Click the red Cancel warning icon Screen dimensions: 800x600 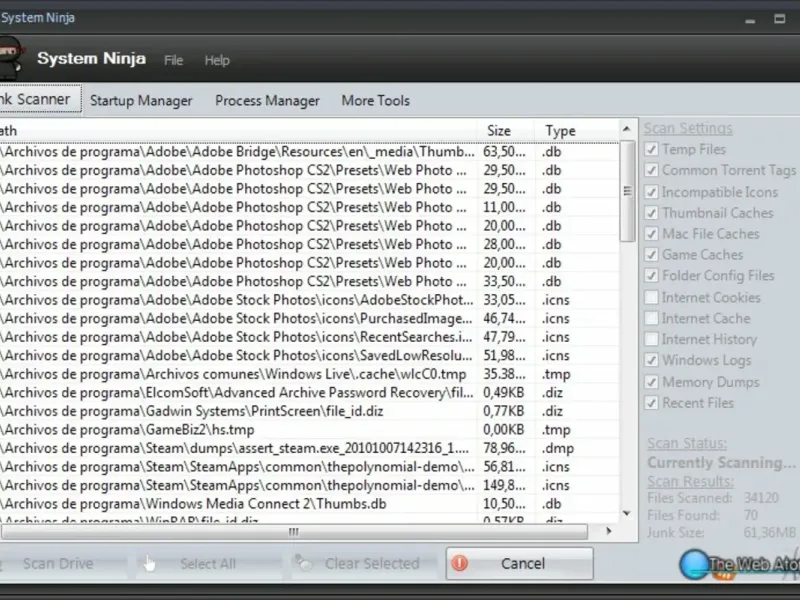coord(460,563)
